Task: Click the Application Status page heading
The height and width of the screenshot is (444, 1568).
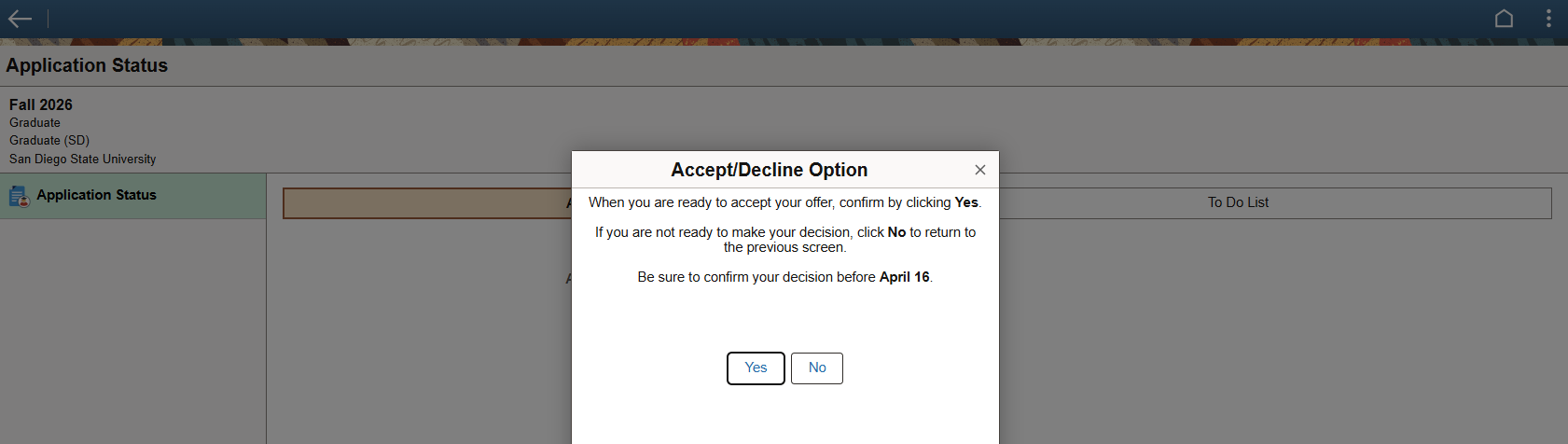Action: tap(87, 65)
